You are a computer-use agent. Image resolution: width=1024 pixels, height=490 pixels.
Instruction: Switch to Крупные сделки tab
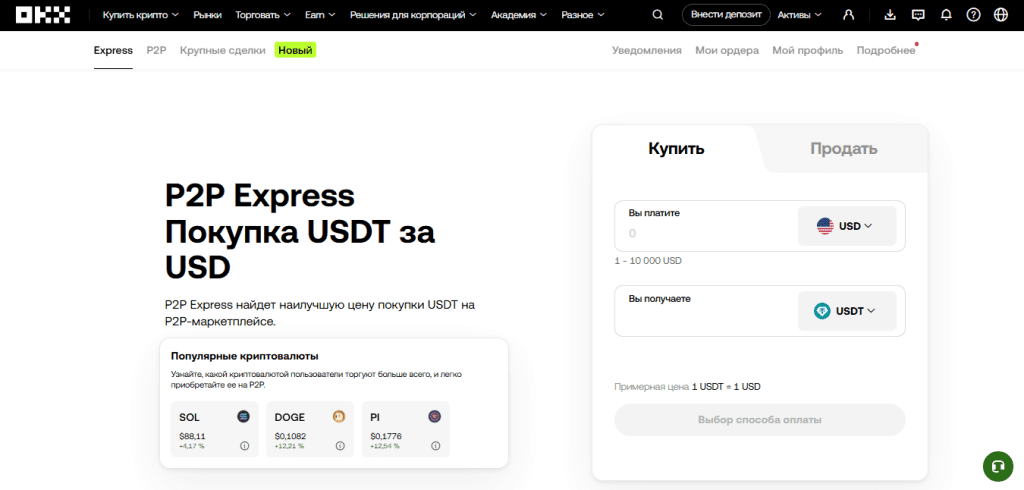tap(223, 50)
